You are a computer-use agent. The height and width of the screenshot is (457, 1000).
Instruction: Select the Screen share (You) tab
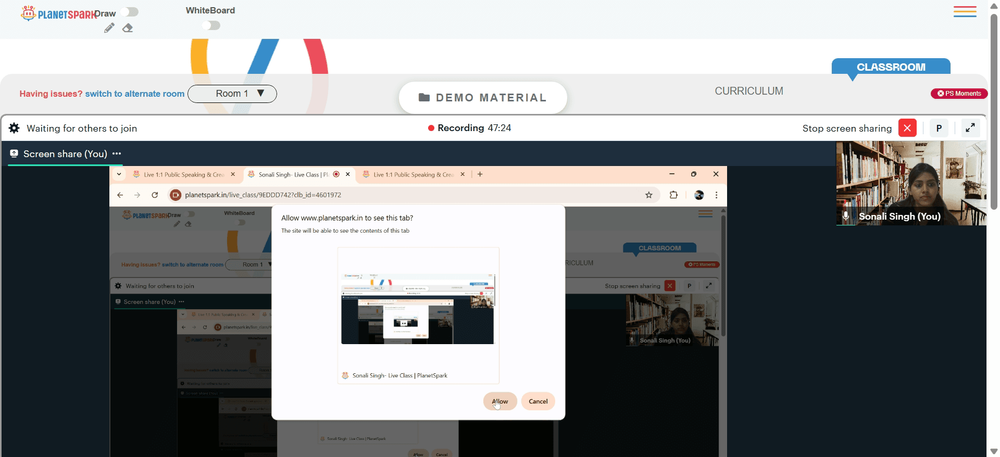click(x=65, y=154)
